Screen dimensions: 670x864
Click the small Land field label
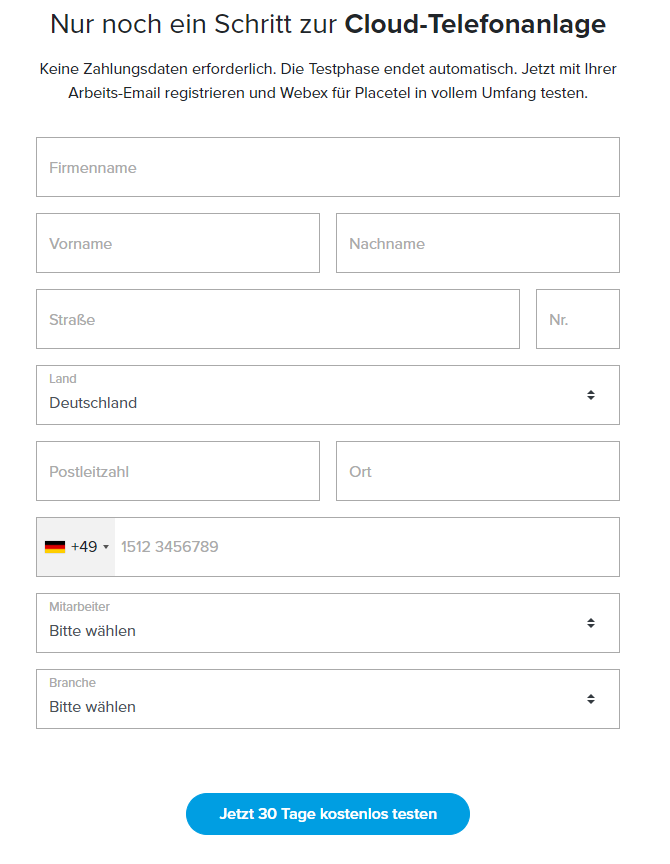63,379
